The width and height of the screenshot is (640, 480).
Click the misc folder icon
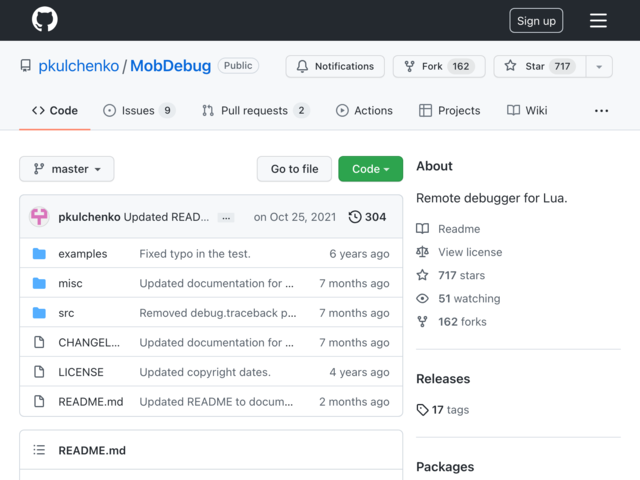click(39, 283)
